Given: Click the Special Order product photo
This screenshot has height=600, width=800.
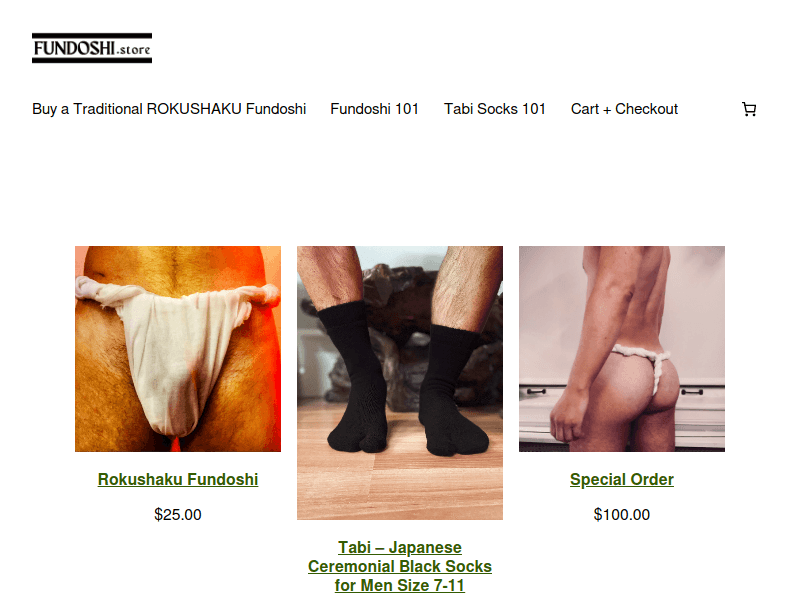Looking at the screenshot, I should [622, 349].
